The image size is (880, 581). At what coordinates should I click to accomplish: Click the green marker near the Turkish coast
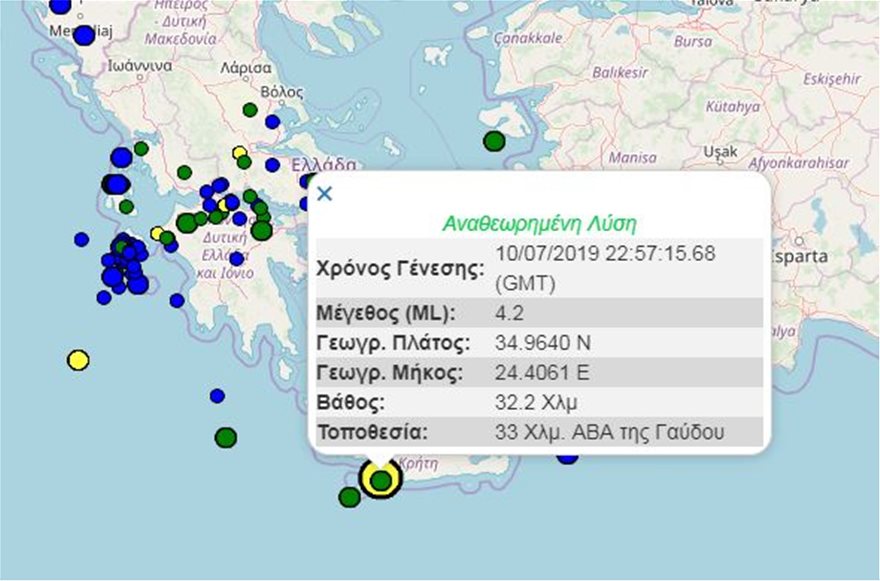[x=494, y=141]
